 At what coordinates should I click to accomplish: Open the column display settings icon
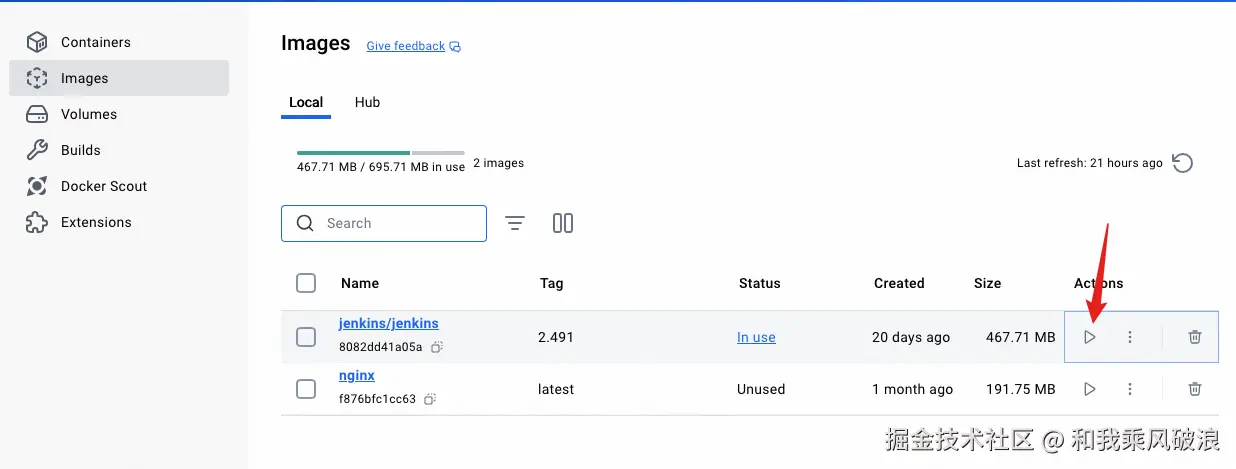tap(563, 223)
